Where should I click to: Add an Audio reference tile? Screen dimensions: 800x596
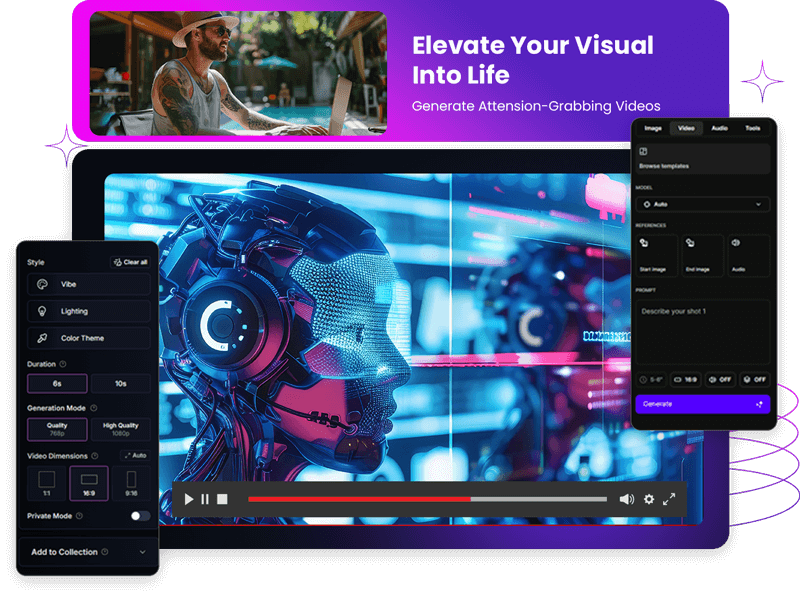(x=748, y=255)
